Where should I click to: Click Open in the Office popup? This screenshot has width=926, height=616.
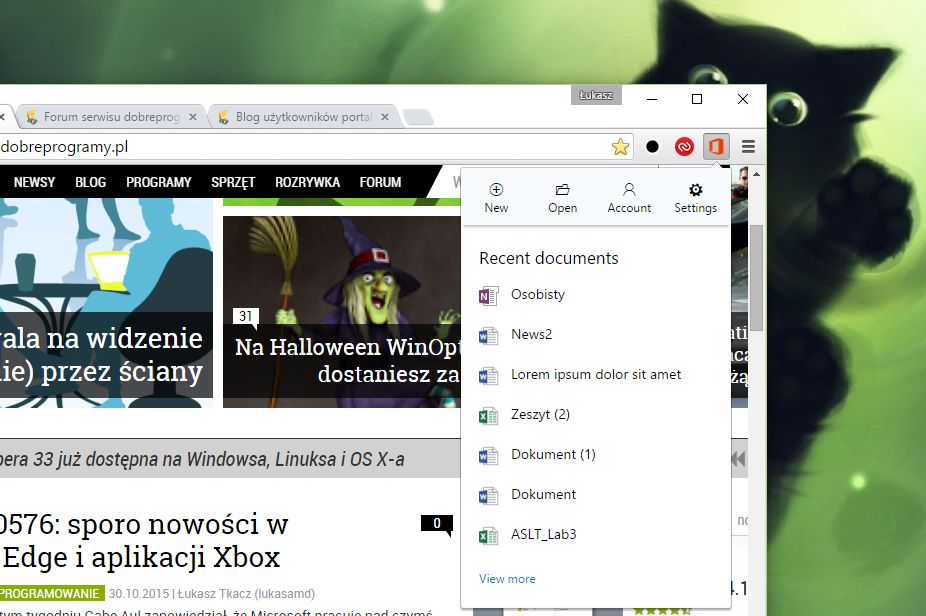[x=562, y=198]
